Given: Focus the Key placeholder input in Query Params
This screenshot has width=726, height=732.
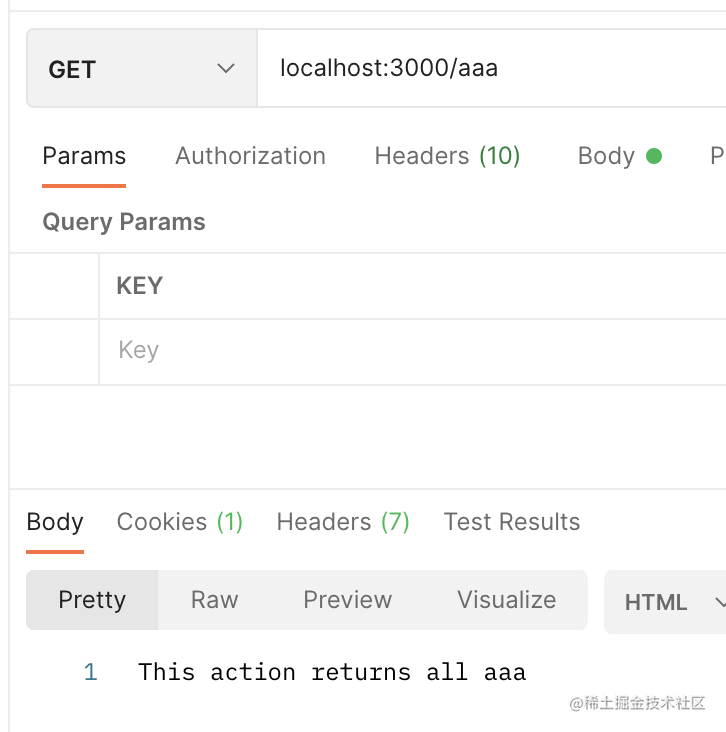Looking at the screenshot, I should pos(400,351).
